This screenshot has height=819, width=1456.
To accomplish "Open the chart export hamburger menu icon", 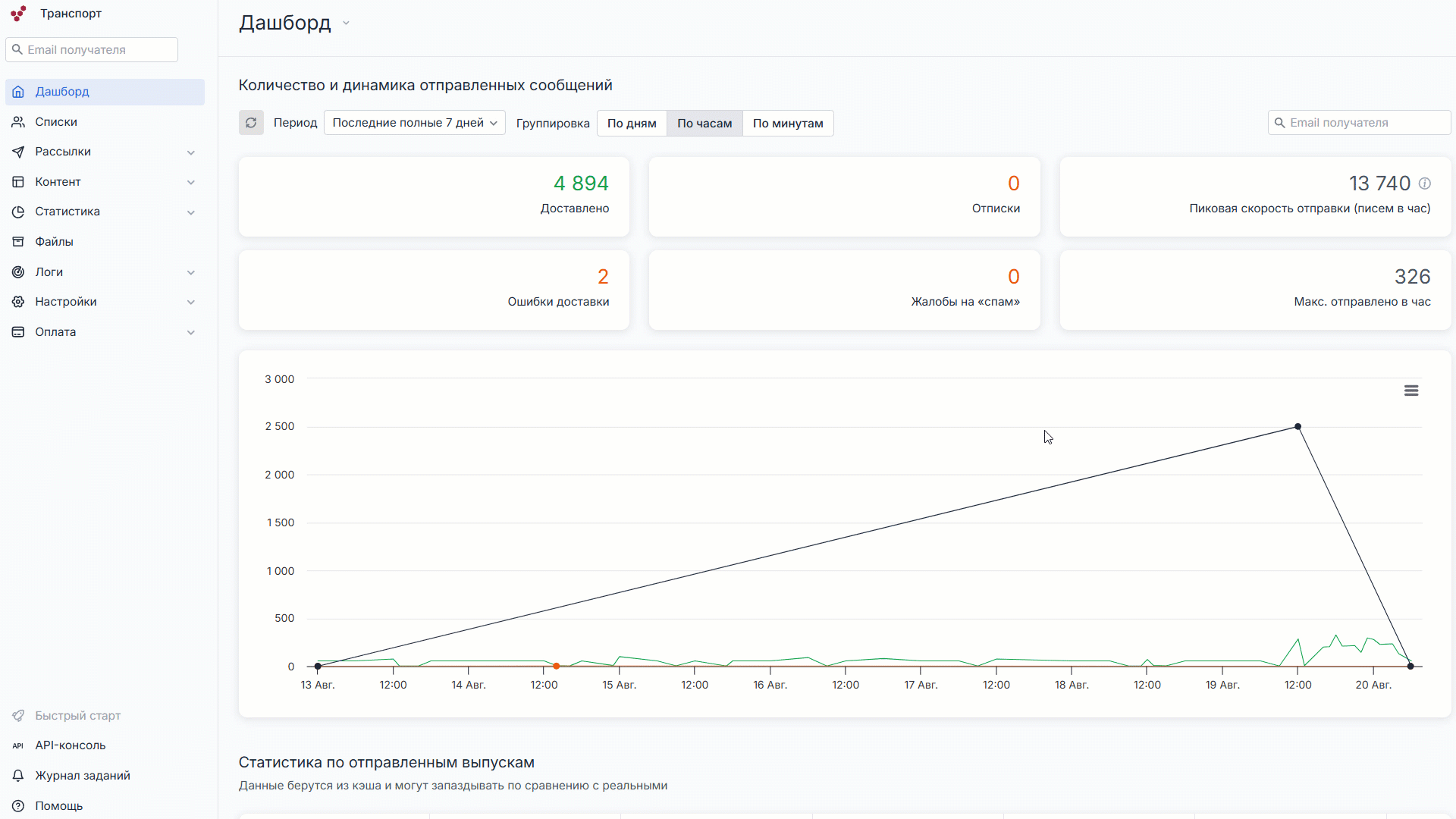I will pos(1411,390).
